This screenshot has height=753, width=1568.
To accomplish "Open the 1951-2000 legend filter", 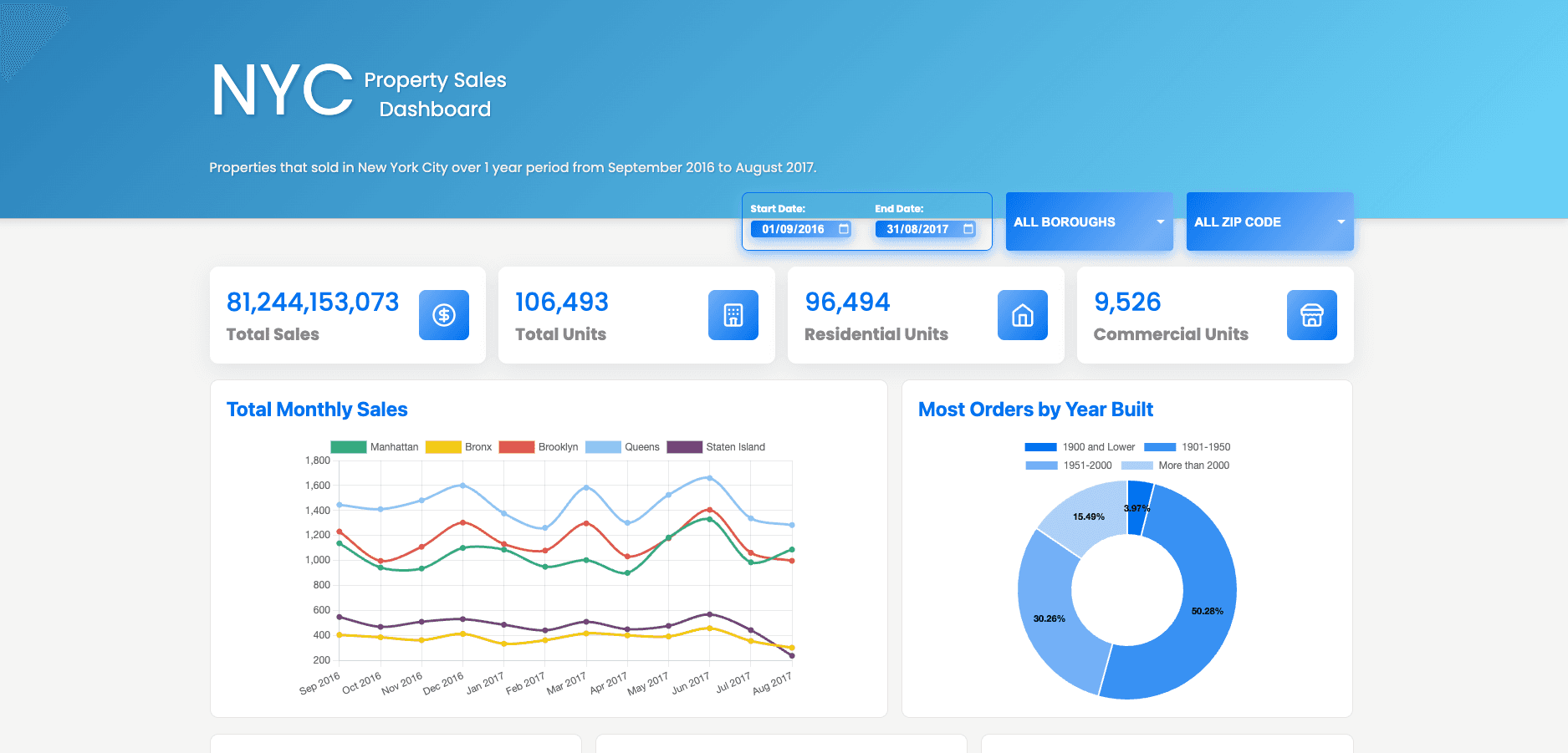I will (x=1088, y=466).
